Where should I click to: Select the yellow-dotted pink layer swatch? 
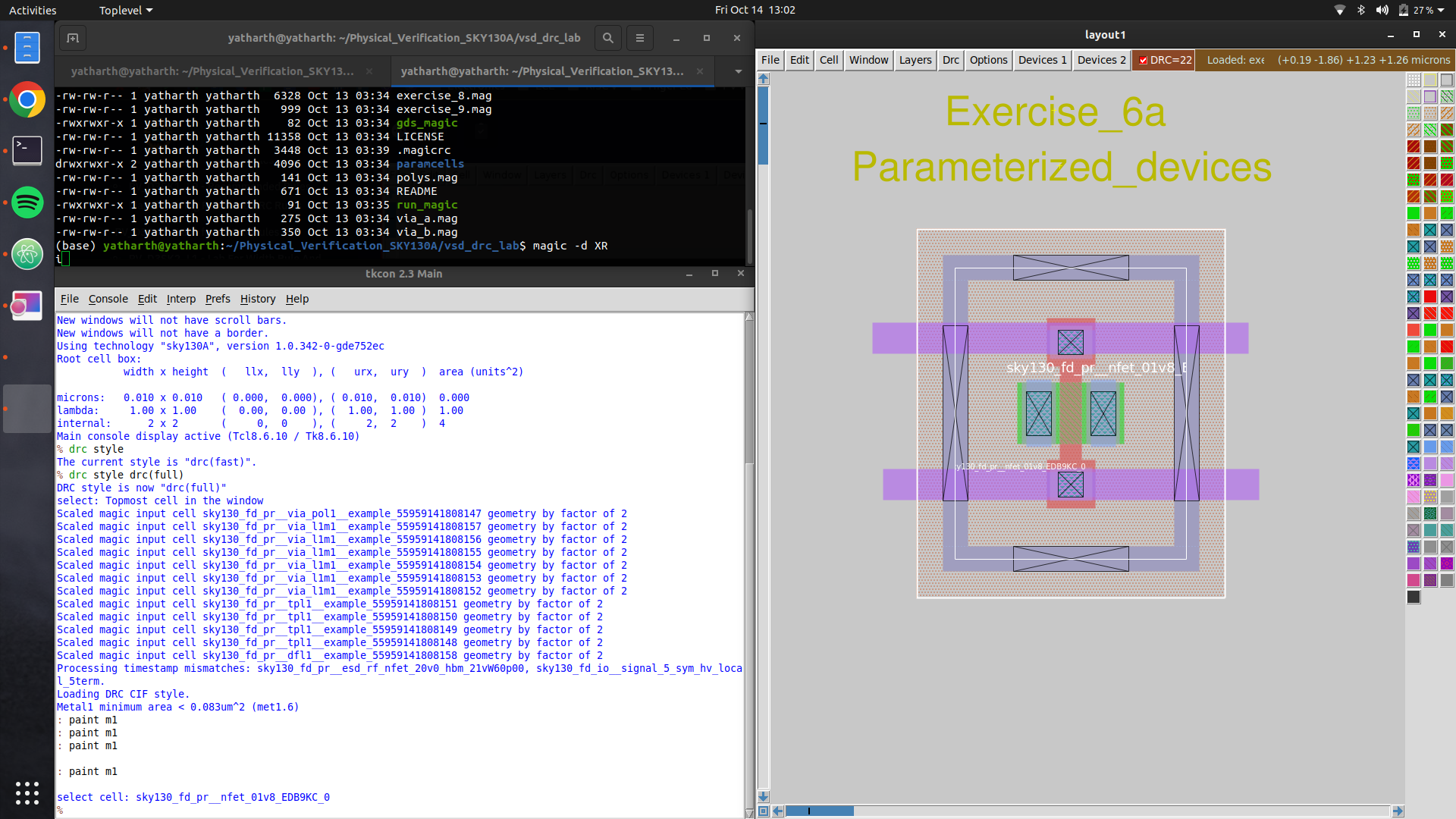point(1430,497)
